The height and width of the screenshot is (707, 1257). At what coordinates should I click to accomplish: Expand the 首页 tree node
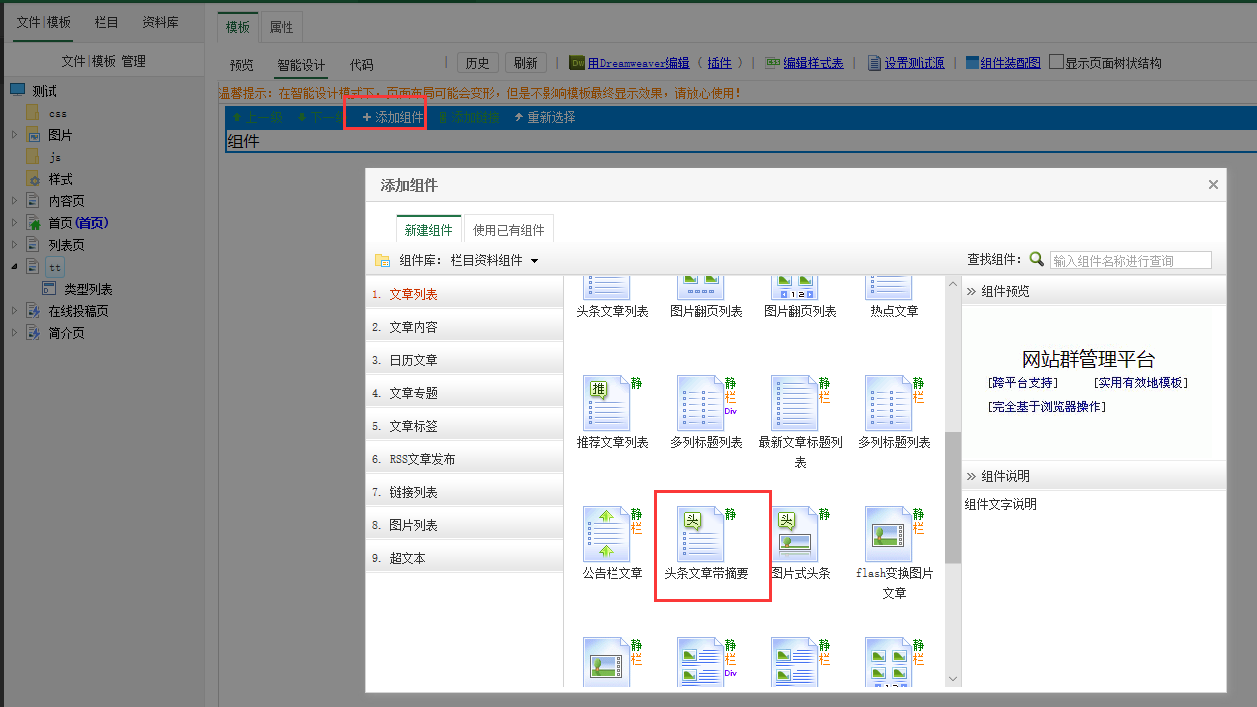pyautogui.click(x=14, y=223)
